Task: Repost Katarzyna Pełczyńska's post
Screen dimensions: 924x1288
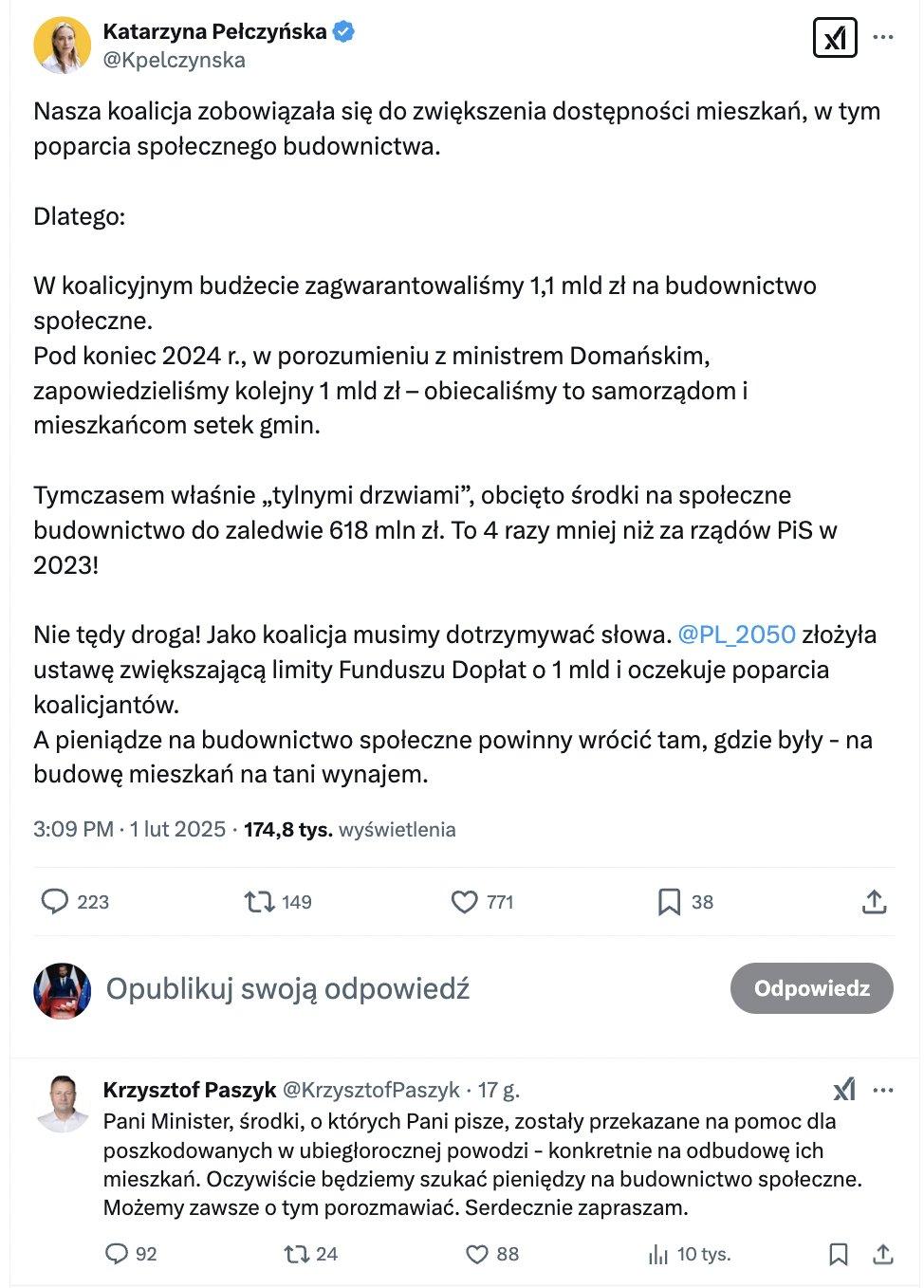Action: point(259,901)
